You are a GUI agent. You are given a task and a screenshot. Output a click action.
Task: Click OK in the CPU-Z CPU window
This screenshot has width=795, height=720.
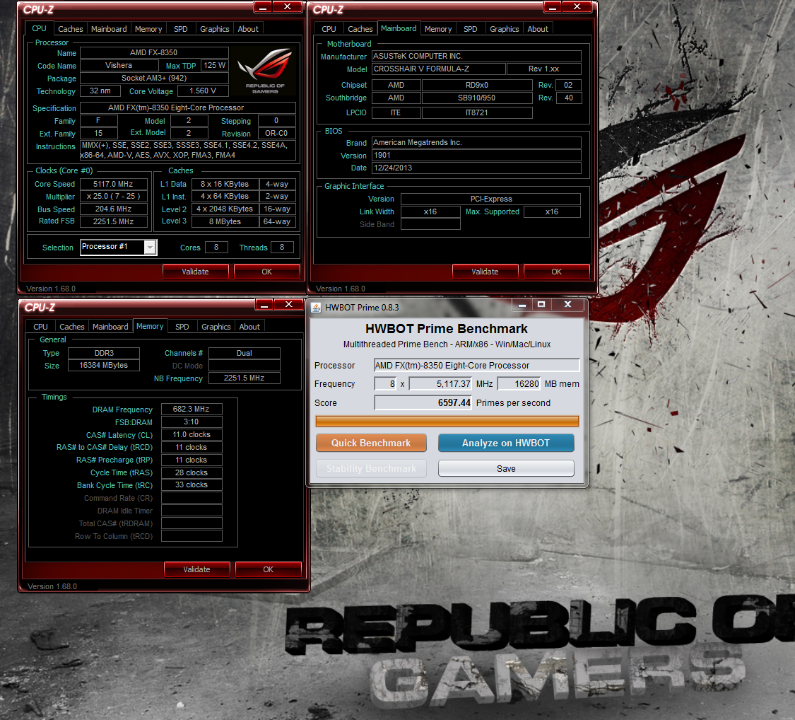[x=267, y=271]
